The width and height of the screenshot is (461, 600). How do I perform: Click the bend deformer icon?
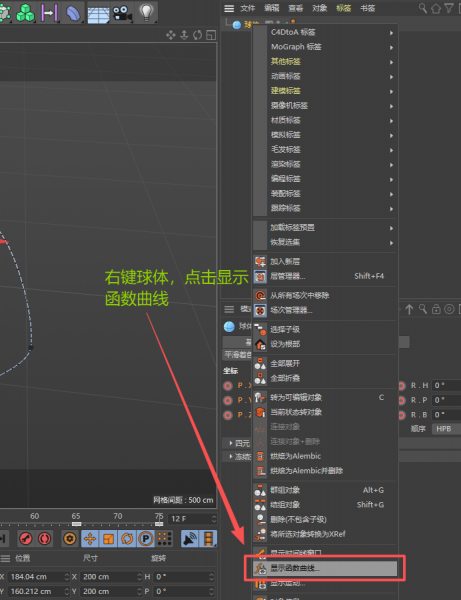pos(73,12)
